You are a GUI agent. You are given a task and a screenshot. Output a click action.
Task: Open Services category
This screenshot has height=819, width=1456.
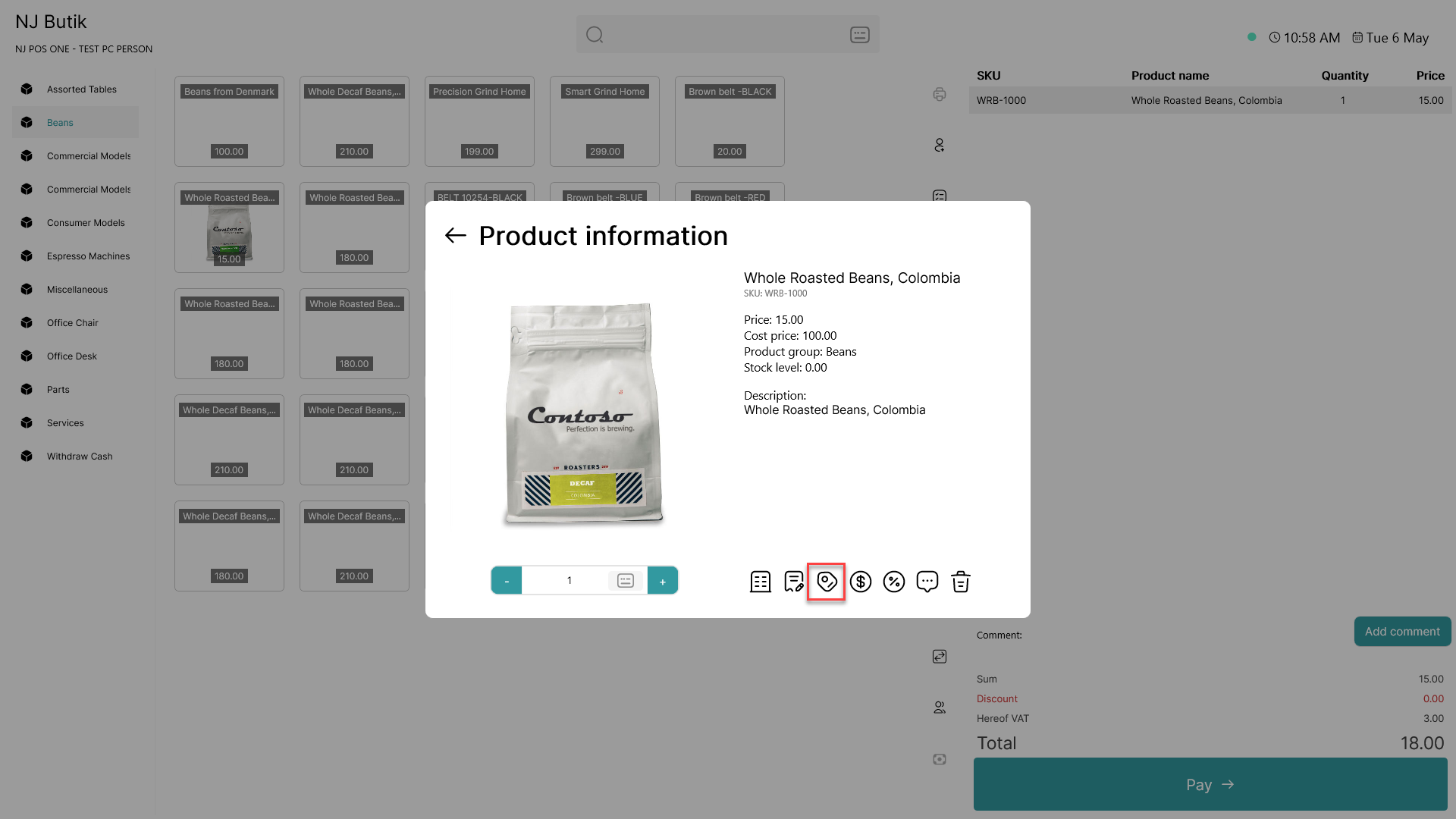(x=76, y=422)
